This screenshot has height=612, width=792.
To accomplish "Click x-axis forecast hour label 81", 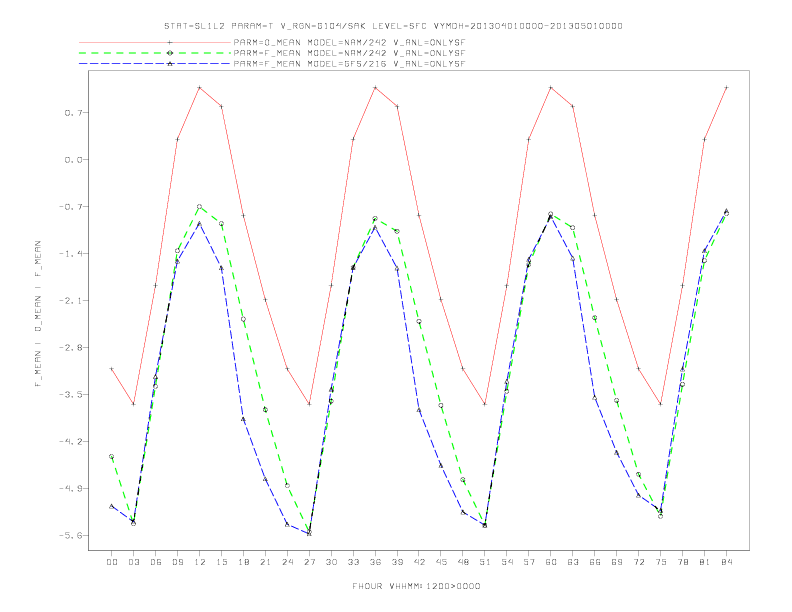I will tap(705, 562).
